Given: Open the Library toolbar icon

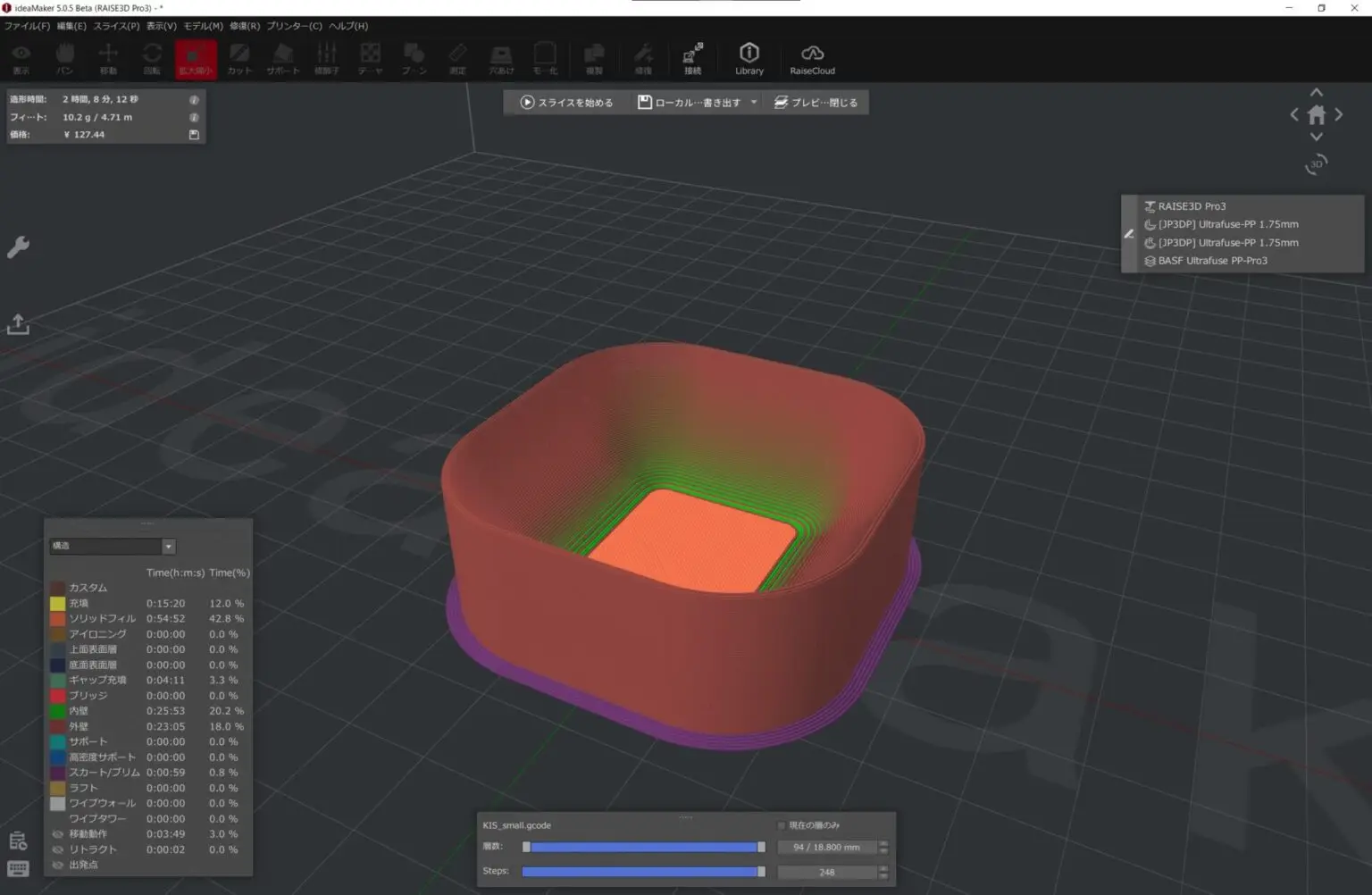Looking at the screenshot, I should pos(749,59).
